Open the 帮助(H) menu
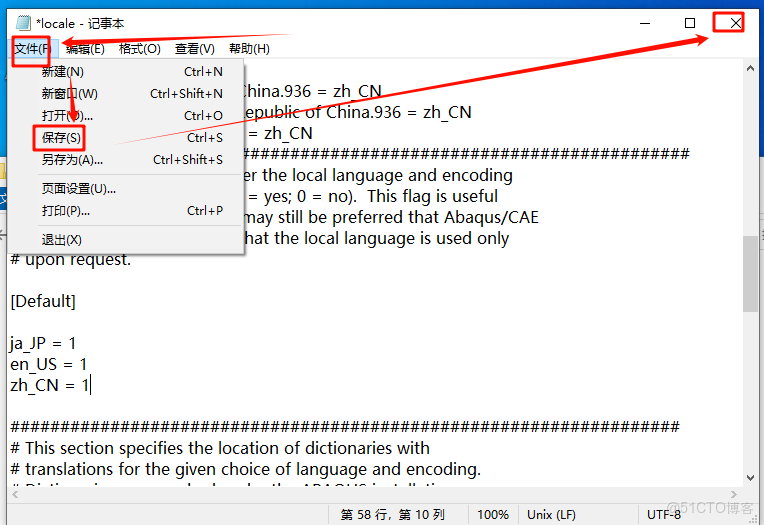The width and height of the screenshot is (764, 525). [x=249, y=49]
